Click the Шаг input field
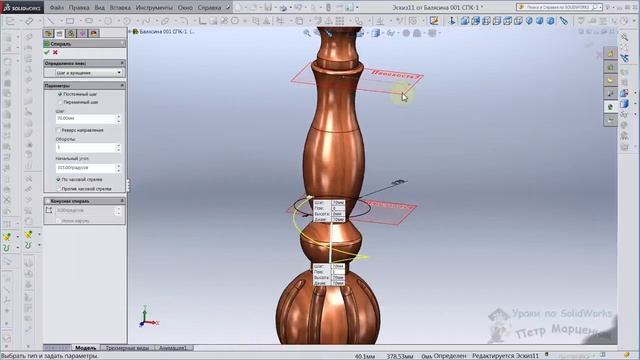This screenshot has height=360, width=640. [86, 118]
